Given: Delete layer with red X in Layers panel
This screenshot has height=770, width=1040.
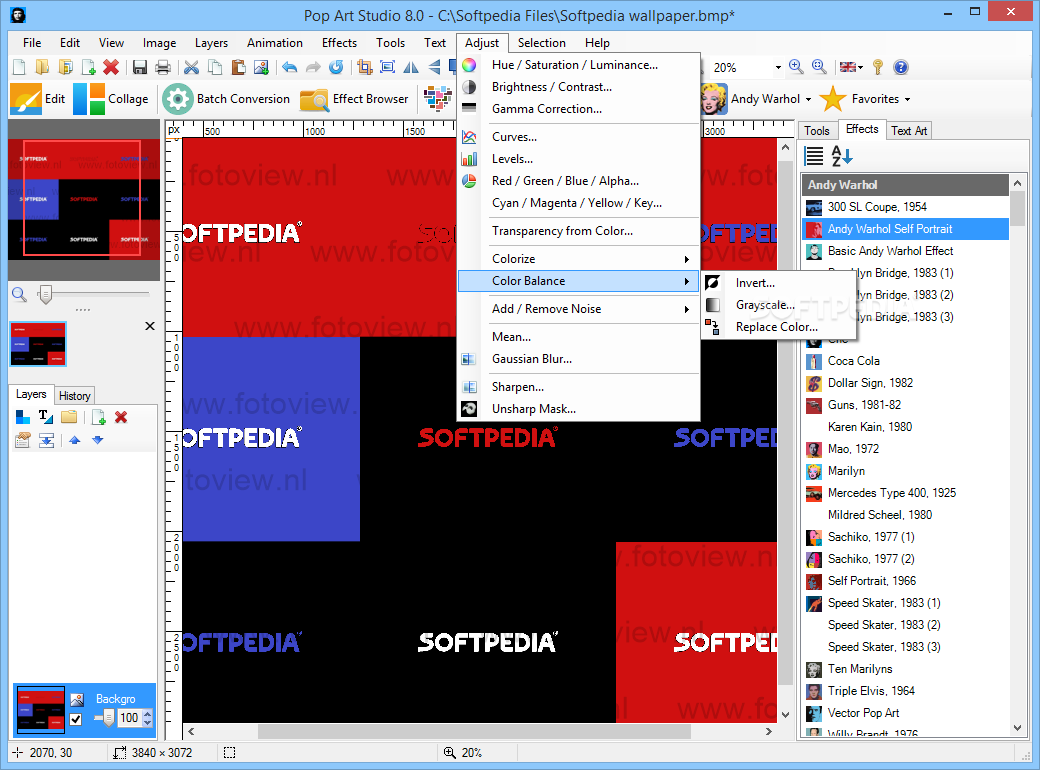Looking at the screenshot, I should click(x=121, y=417).
